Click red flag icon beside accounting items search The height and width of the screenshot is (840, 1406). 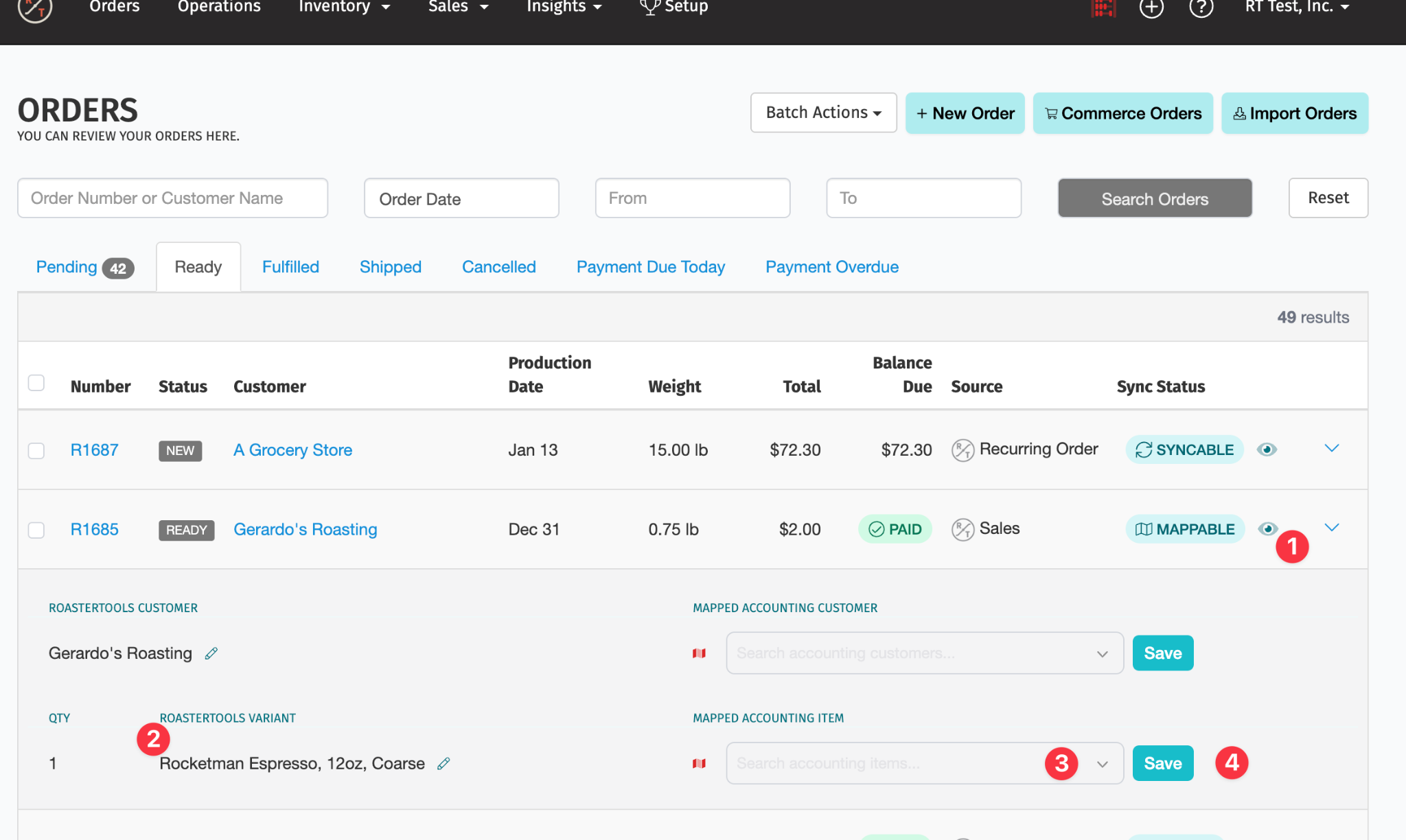(699, 763)
